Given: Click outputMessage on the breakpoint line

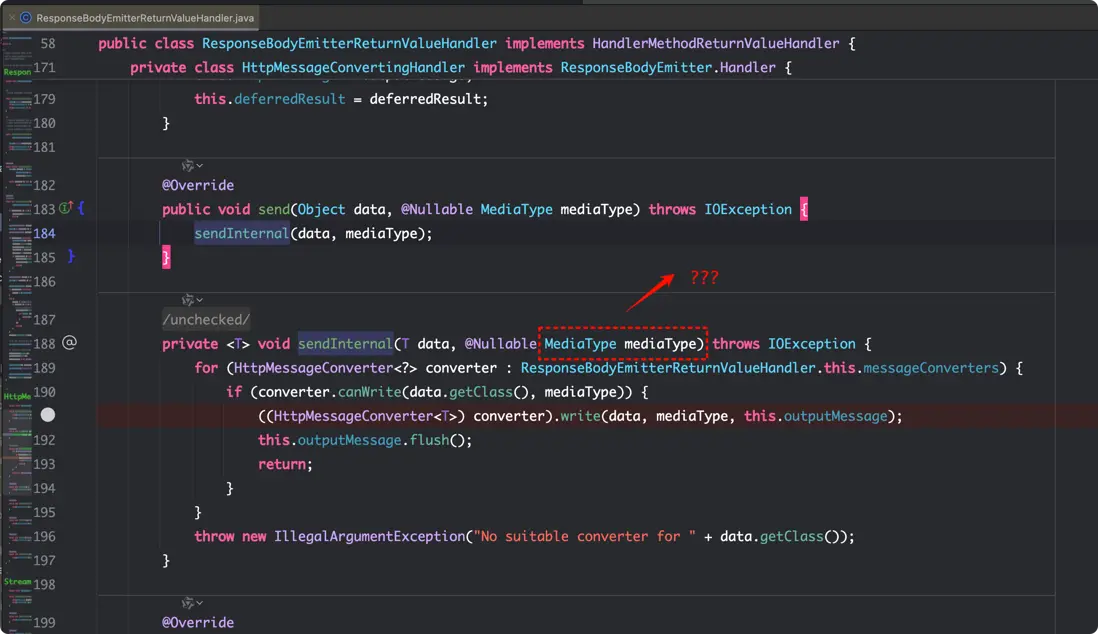Looking at the screenshot, I should pos(835,416).
